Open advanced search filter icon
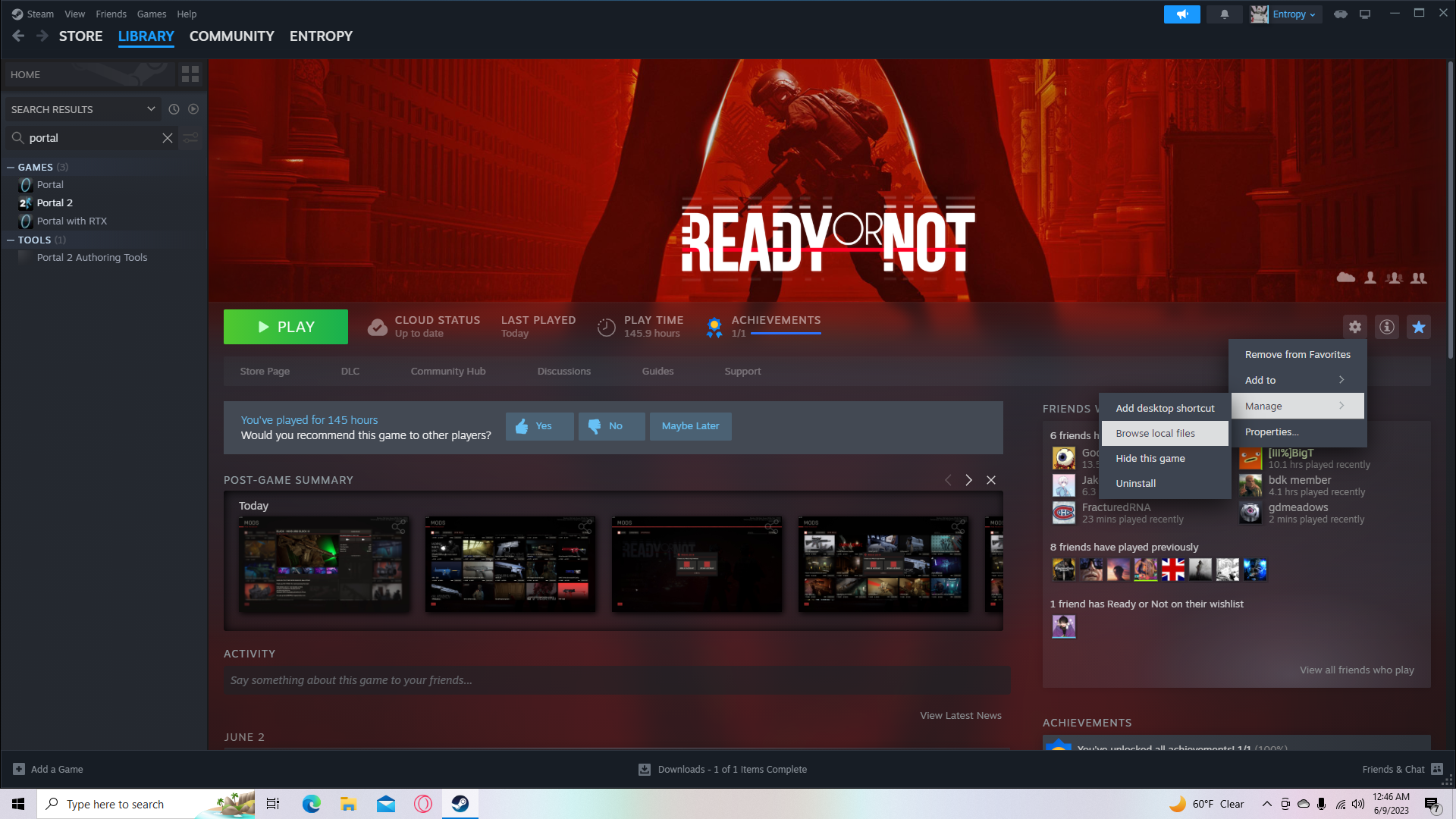 [191, 138]
